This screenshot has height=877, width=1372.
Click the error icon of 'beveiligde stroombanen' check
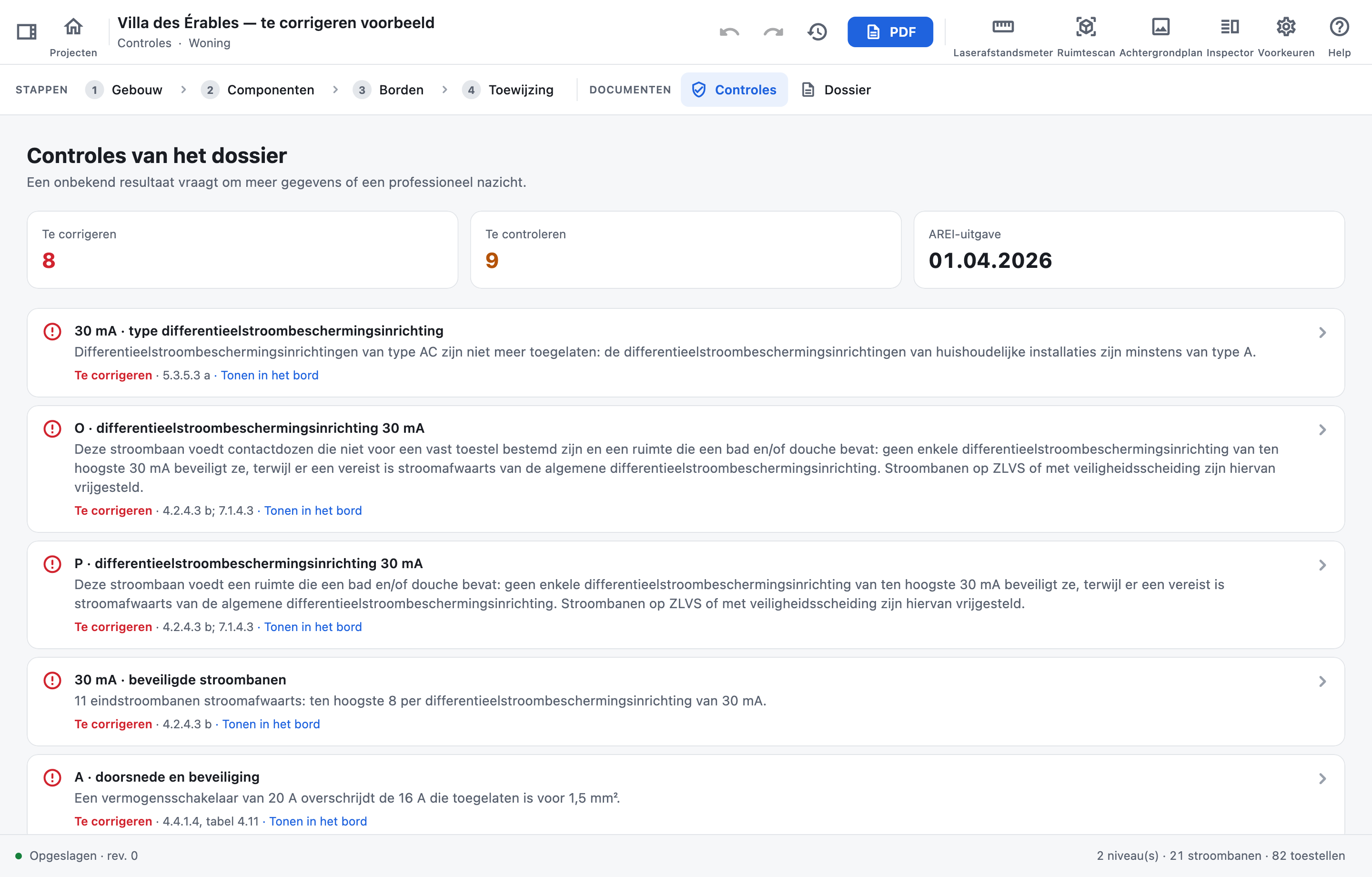[x=52, y=680]
